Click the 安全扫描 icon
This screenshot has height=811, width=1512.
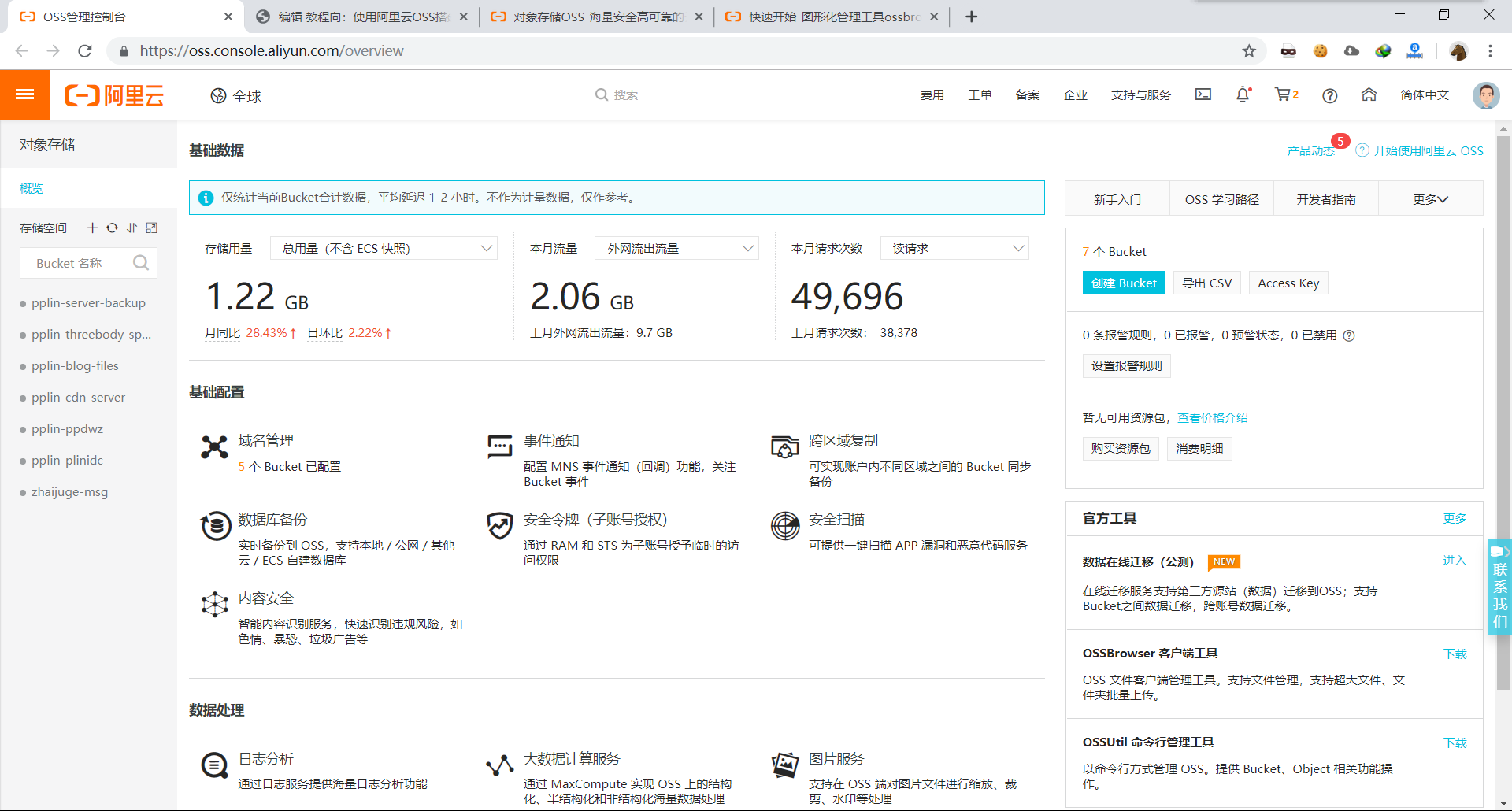tap(784, 525)
